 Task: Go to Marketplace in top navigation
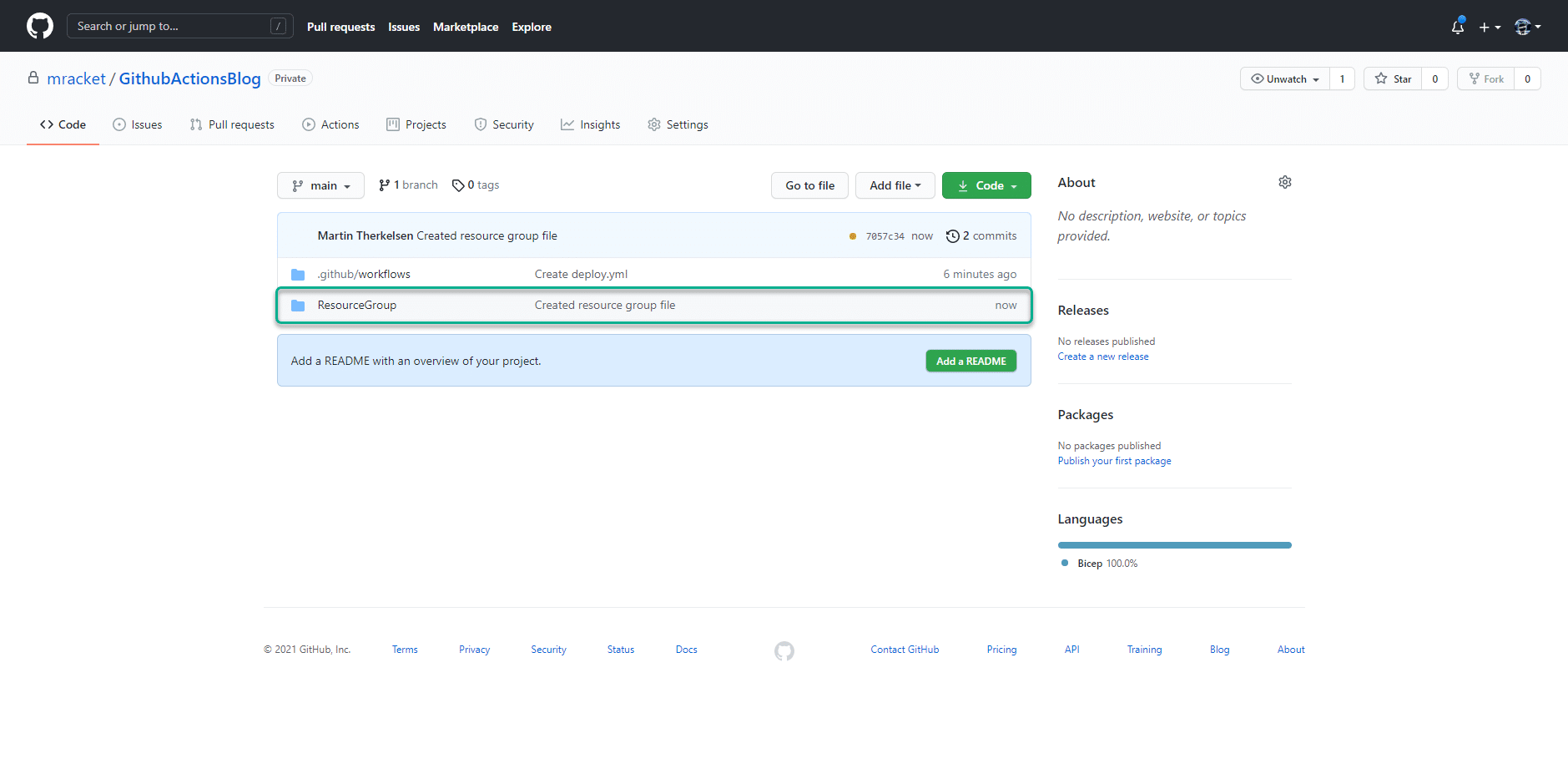point(466,27)
